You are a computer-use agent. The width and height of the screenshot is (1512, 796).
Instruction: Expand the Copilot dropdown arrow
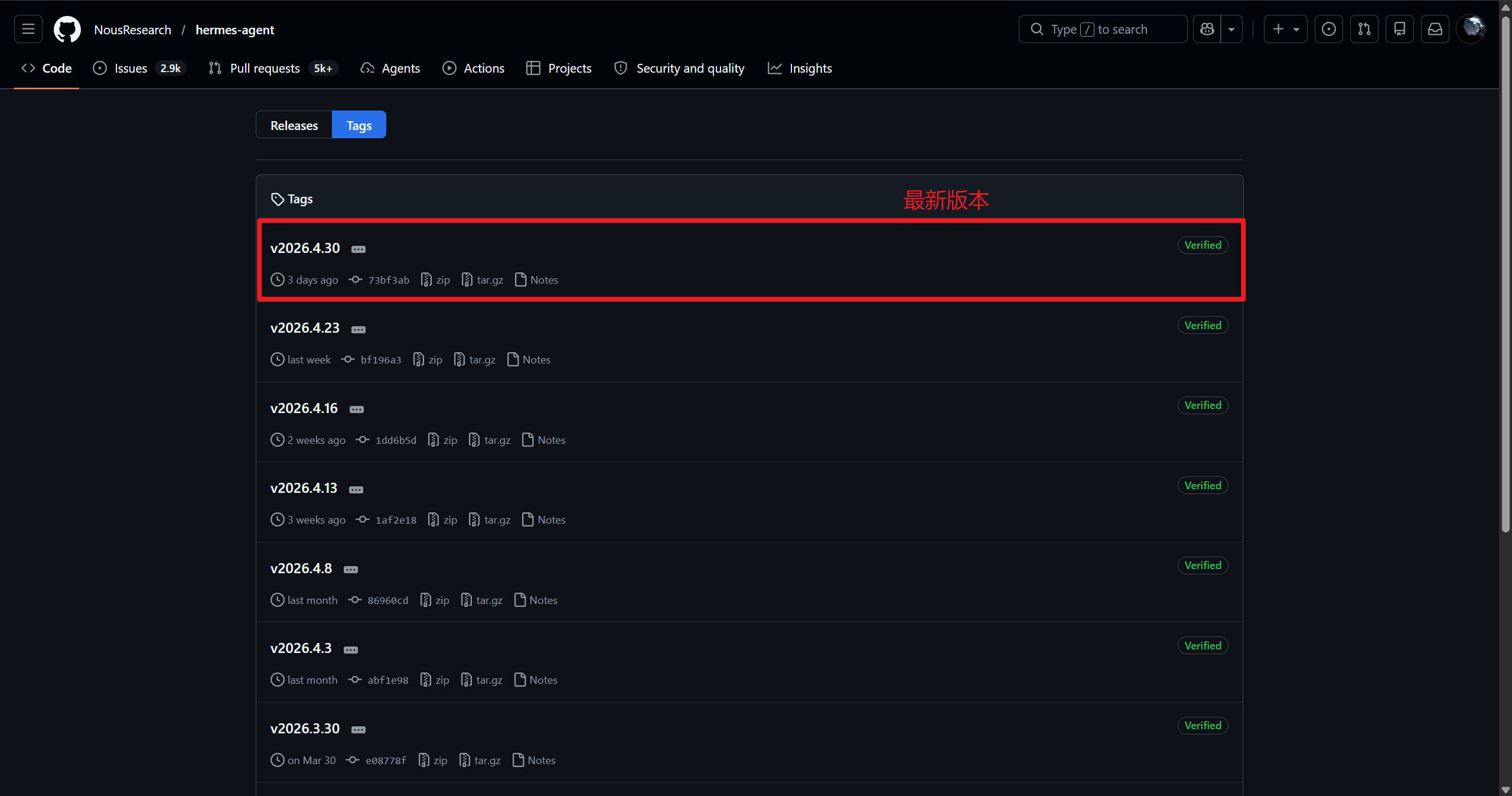pyautogui.click(x=1231, y=29)
